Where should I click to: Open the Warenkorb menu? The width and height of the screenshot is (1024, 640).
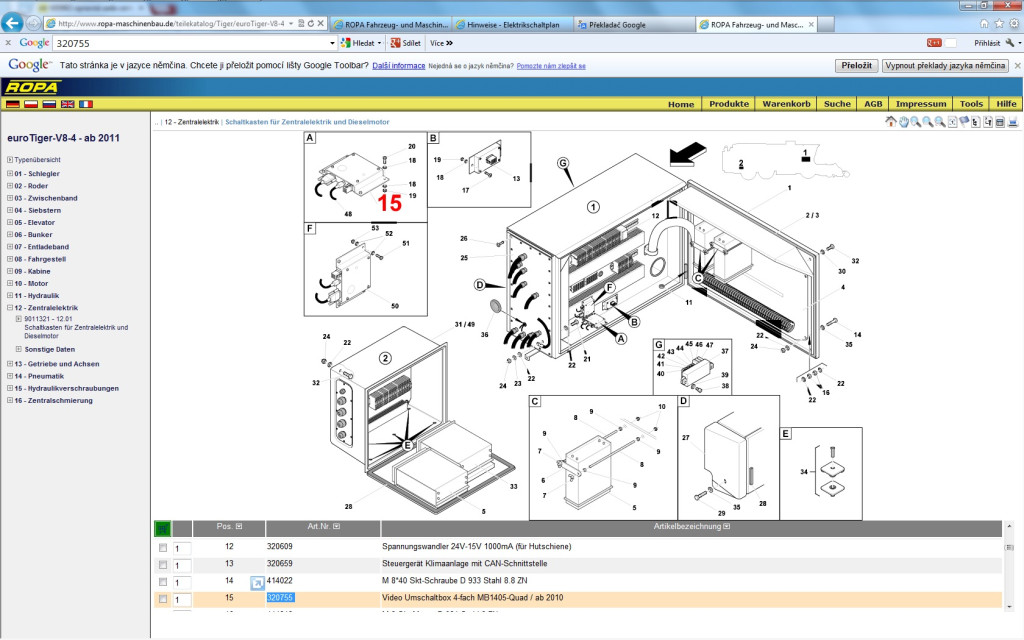786,104
